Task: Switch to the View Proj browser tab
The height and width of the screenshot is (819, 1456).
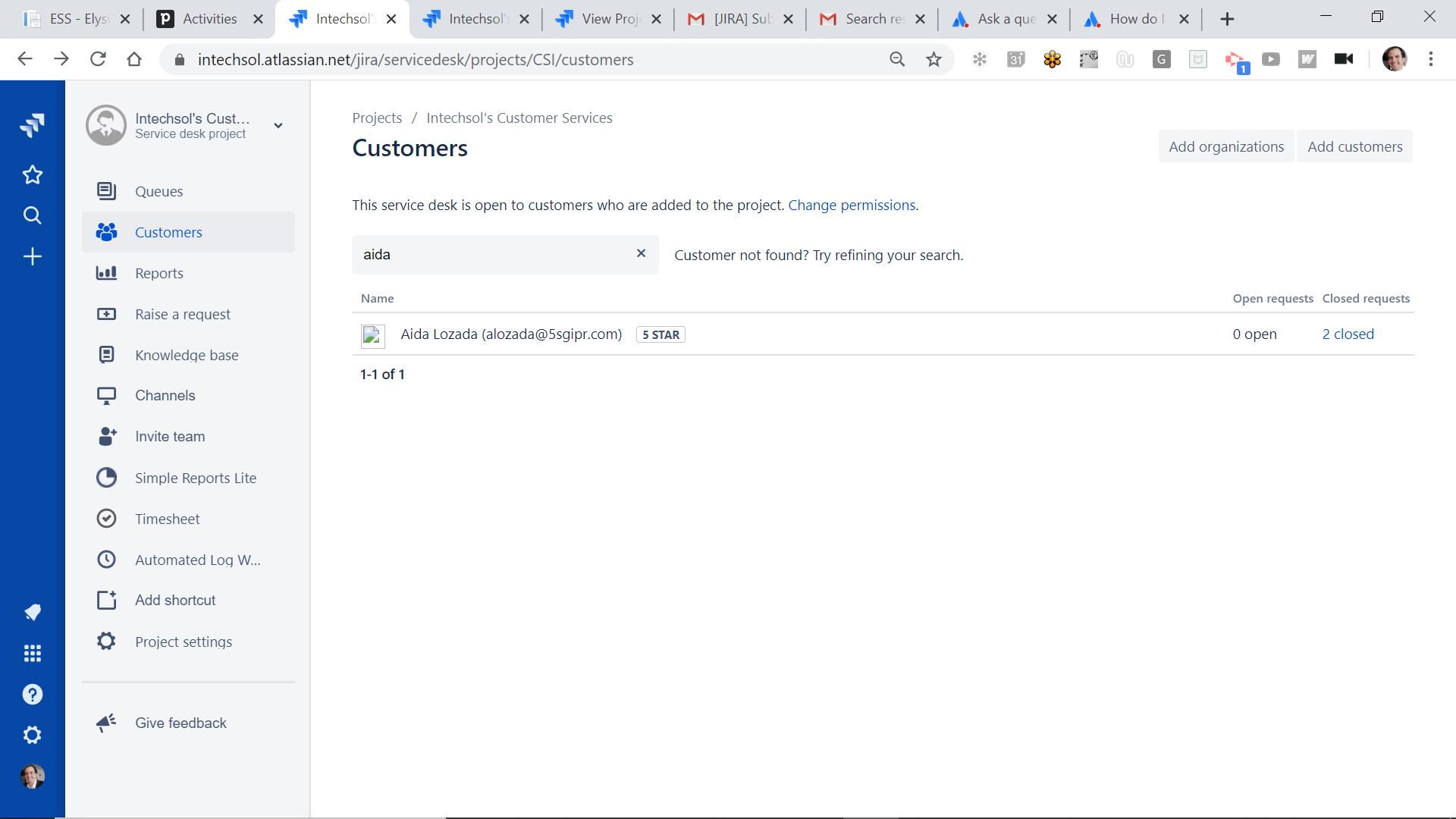Action: pyautogui.click(x=608, y=19)
